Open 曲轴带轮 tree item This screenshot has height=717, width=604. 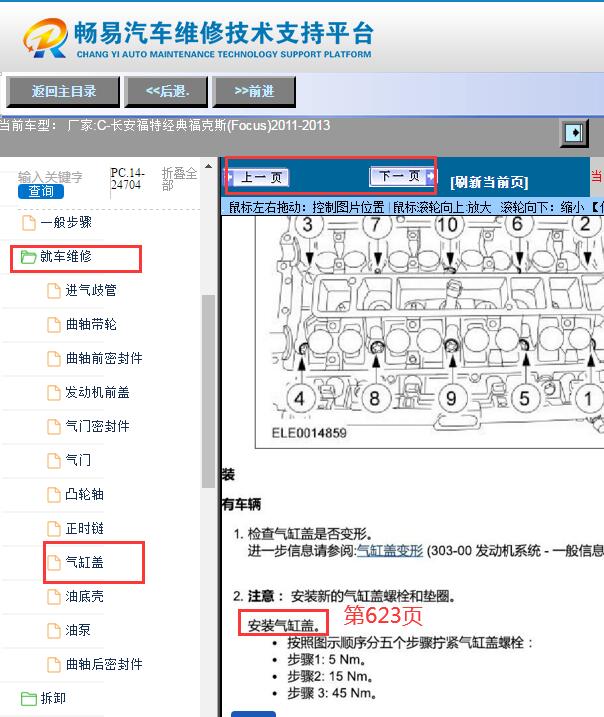(x=91, y=324)
